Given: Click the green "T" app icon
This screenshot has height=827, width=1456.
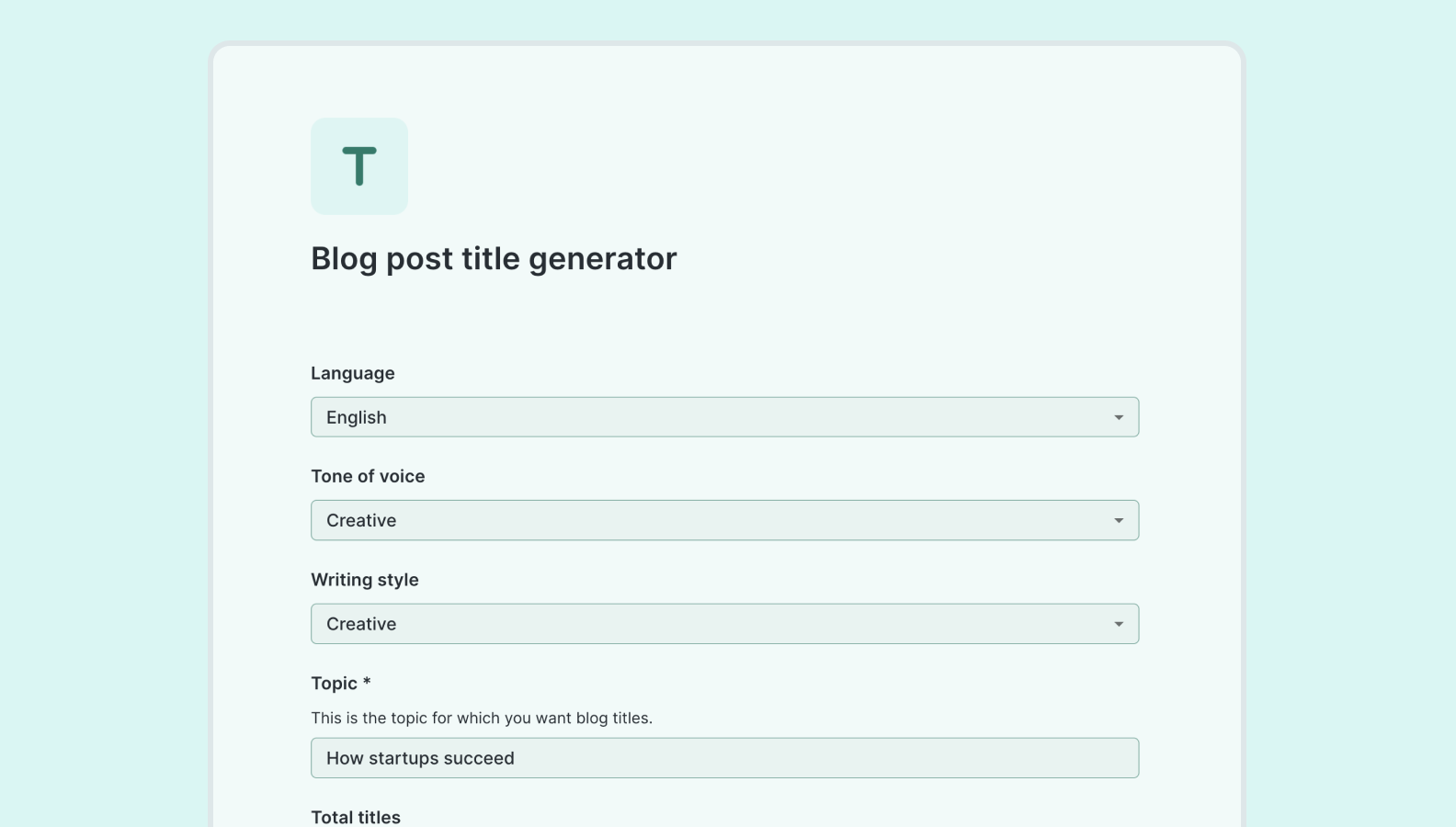Looking at the screenshot, I should (x=358, y=165).
